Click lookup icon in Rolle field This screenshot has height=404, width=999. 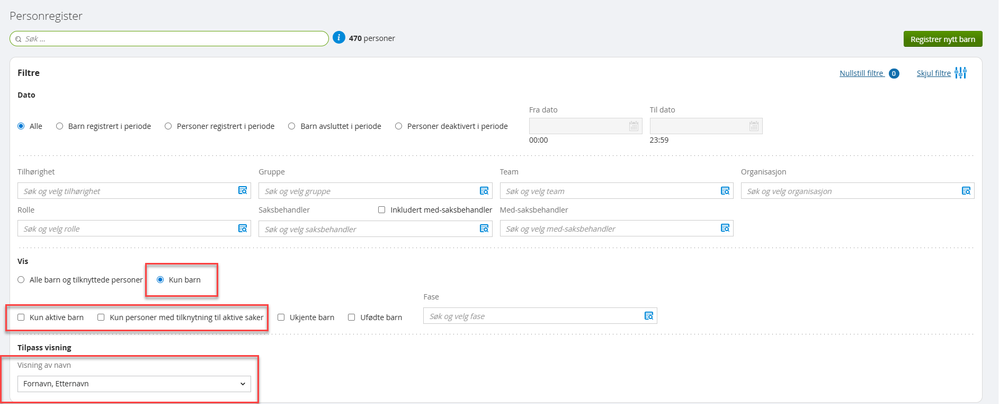pyautogui.click(x=243, y=228)
